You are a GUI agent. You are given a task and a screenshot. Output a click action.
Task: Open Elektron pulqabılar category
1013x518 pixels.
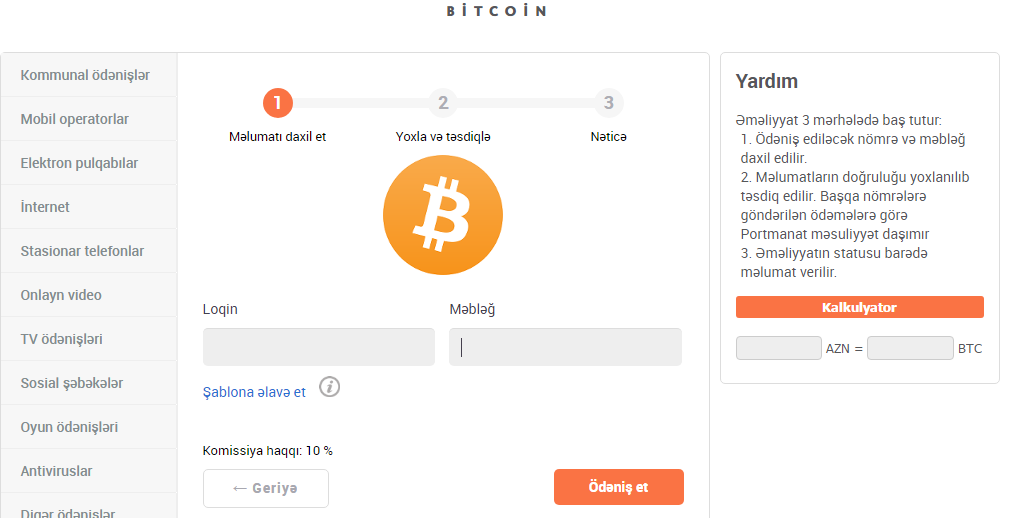80,163
